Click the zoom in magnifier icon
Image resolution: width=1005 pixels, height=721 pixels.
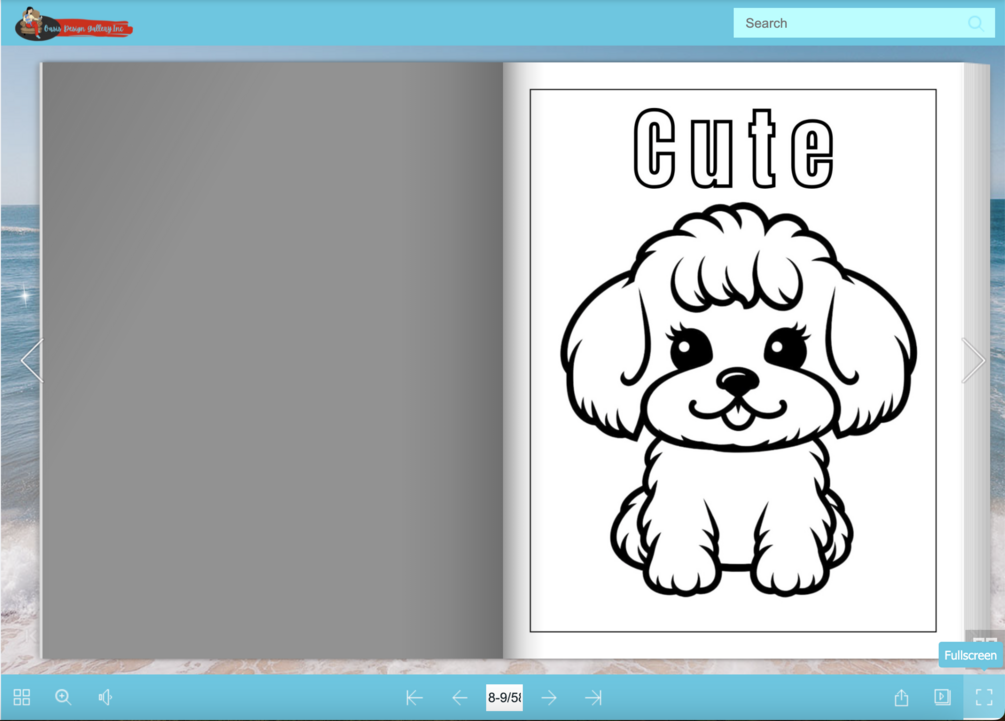coord(63,697)
